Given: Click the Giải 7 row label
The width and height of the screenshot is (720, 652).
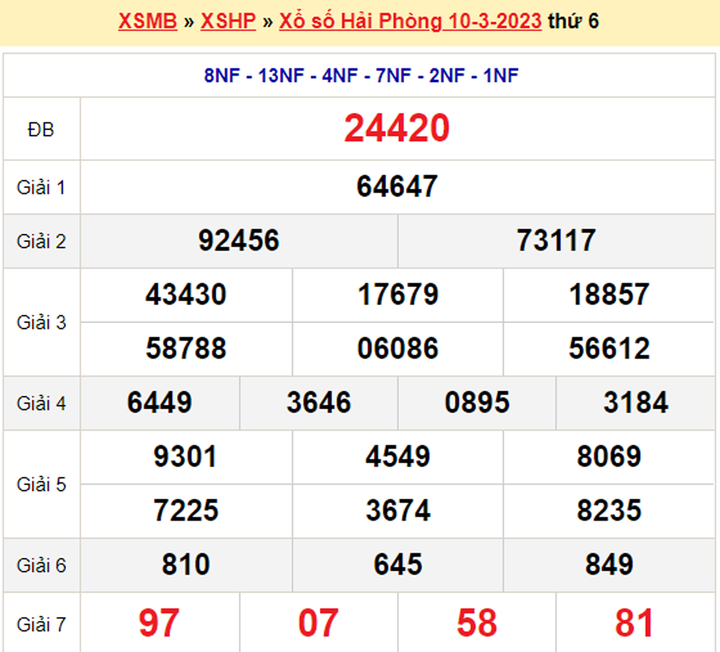Looking at the screenshot, I should coord(42,624).
